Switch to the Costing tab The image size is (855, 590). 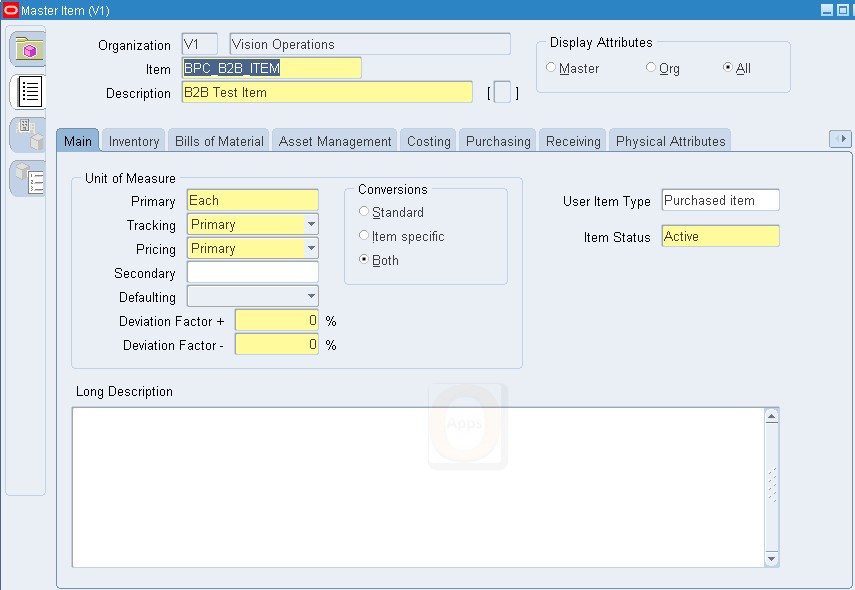point(428,141)
